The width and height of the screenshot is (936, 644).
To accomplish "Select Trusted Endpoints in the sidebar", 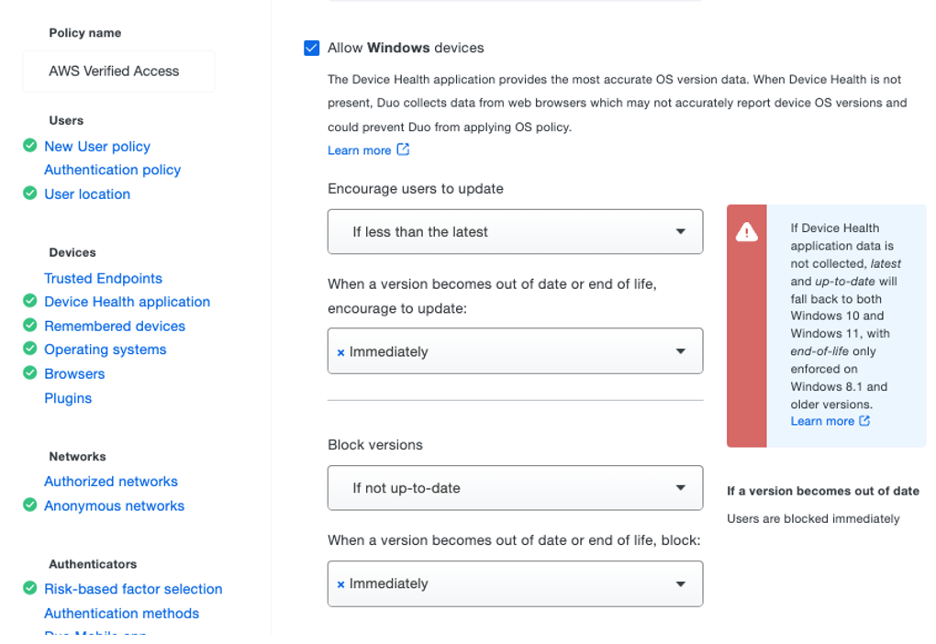I will click(103, 278).
